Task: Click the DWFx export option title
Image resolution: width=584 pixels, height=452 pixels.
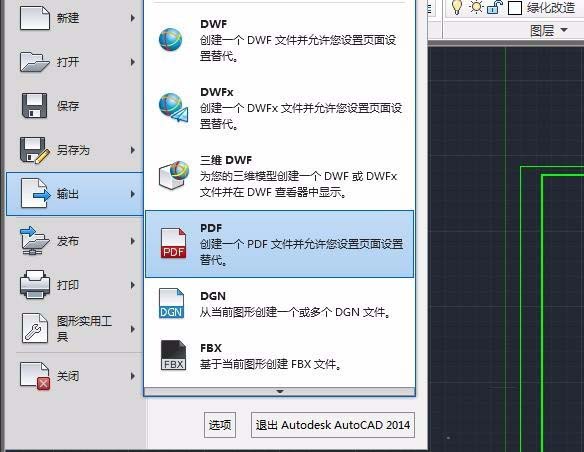Action: 217,92
